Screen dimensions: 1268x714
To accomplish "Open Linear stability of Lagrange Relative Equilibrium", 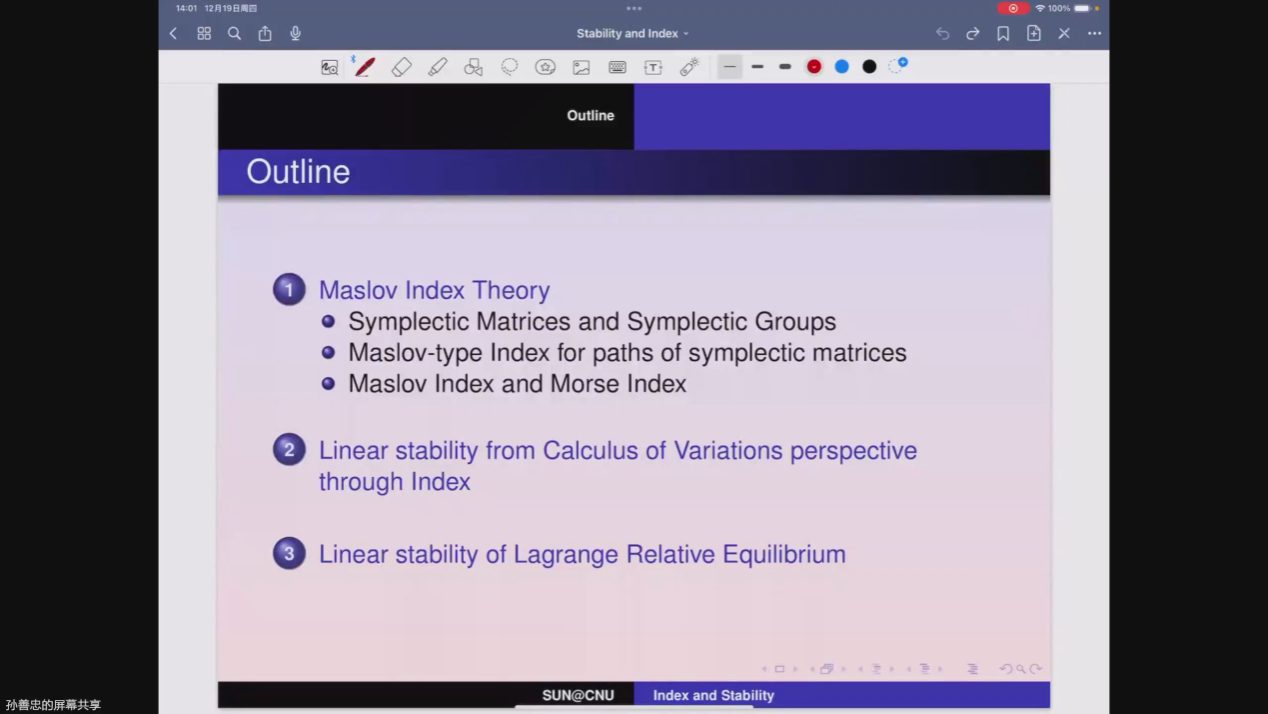I will click(582, 554).
